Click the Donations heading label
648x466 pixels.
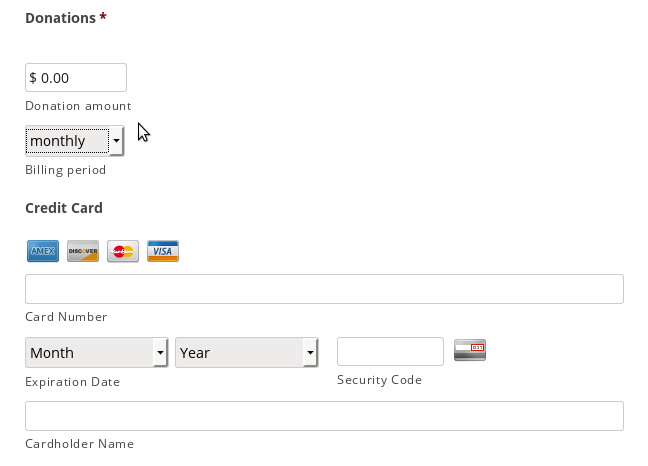(61, 18)
